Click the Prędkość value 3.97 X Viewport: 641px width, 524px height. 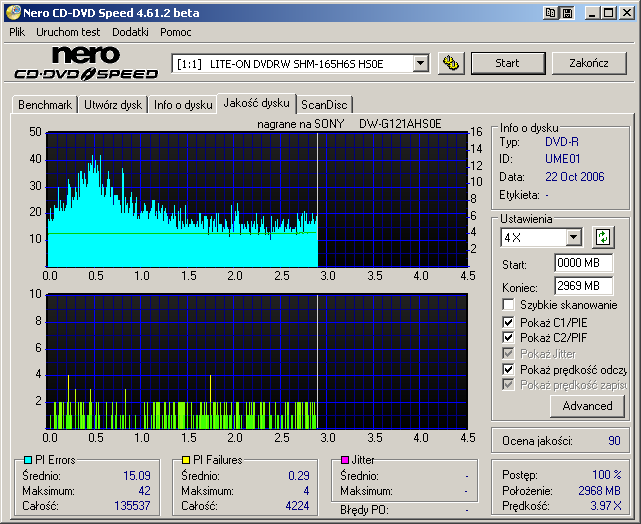coord(605,506)
